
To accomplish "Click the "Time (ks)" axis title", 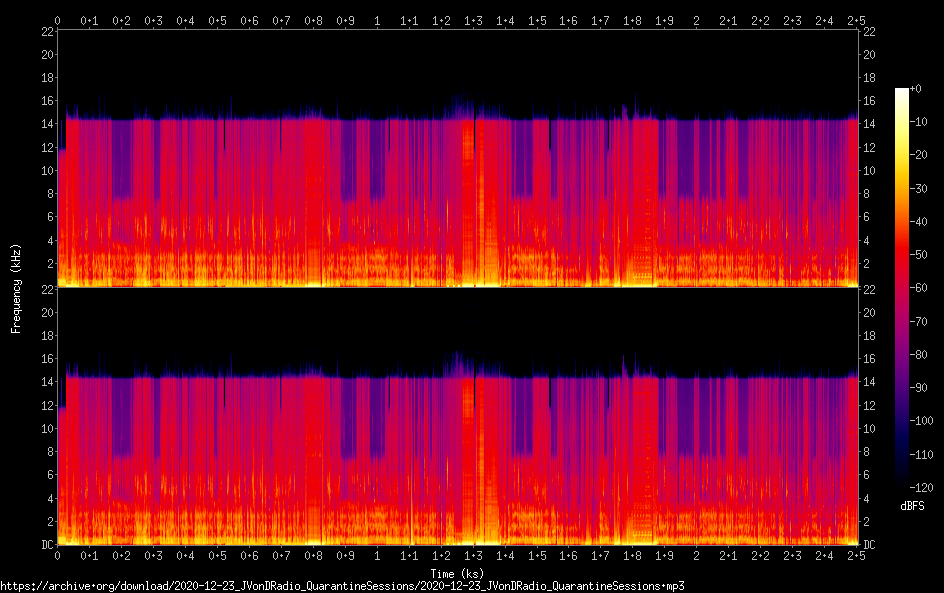I will click(x=457, y=574).
